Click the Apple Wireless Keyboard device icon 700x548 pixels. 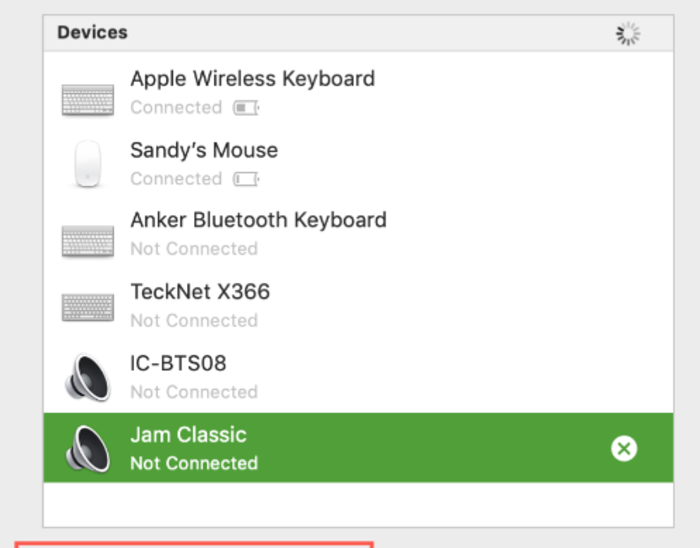pyautogui.click(x=88, y=100)
